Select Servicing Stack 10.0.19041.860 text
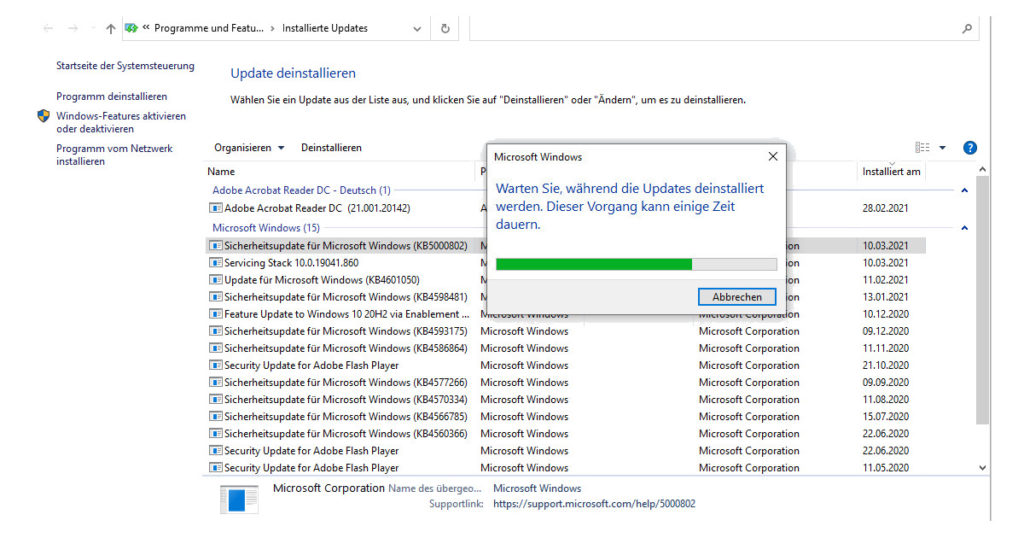The height and width of the screenshot is (538, 1024). coord(291,263)
